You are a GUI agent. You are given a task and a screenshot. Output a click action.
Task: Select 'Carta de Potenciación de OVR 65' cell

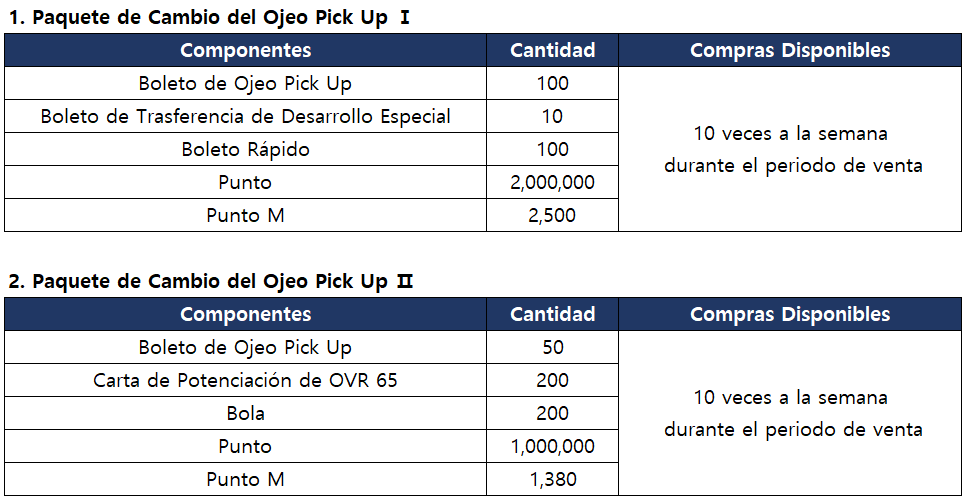245,380
